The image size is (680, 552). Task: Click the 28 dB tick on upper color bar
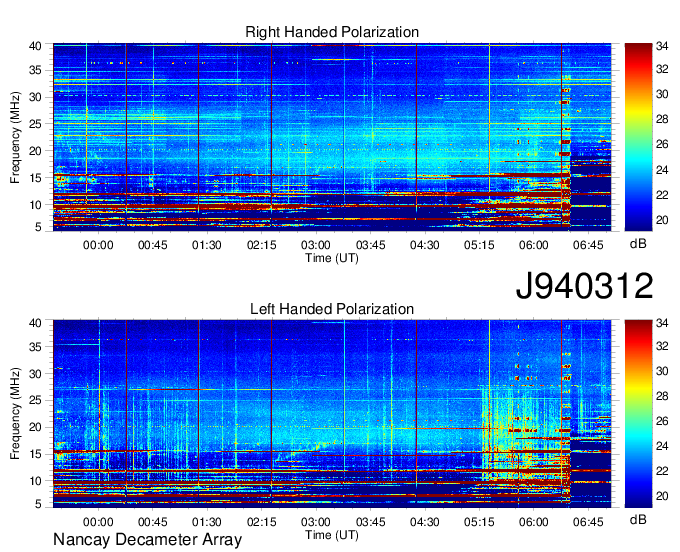662,119
